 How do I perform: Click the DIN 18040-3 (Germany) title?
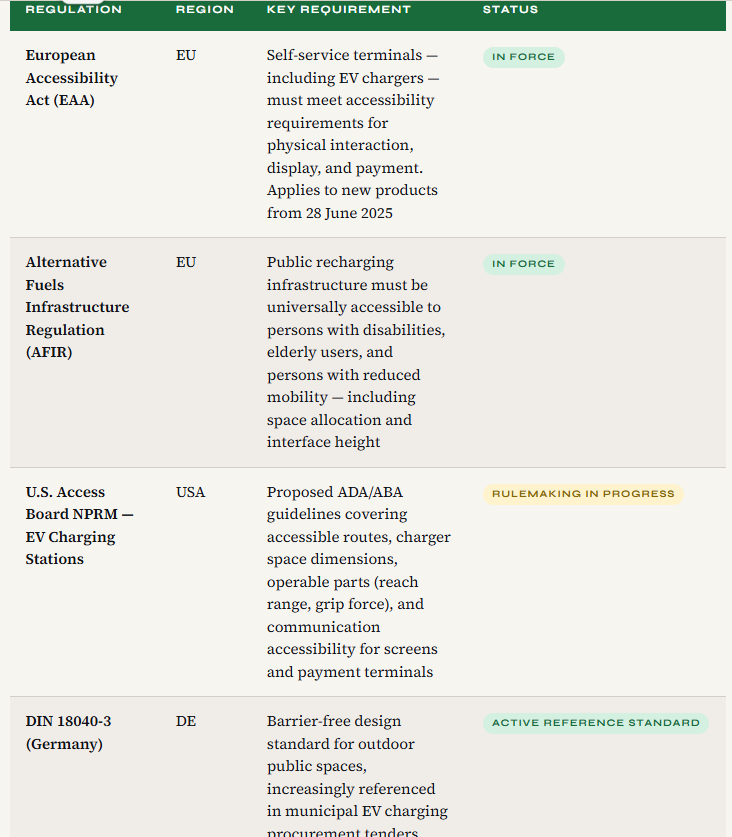(x=68, y=732)
